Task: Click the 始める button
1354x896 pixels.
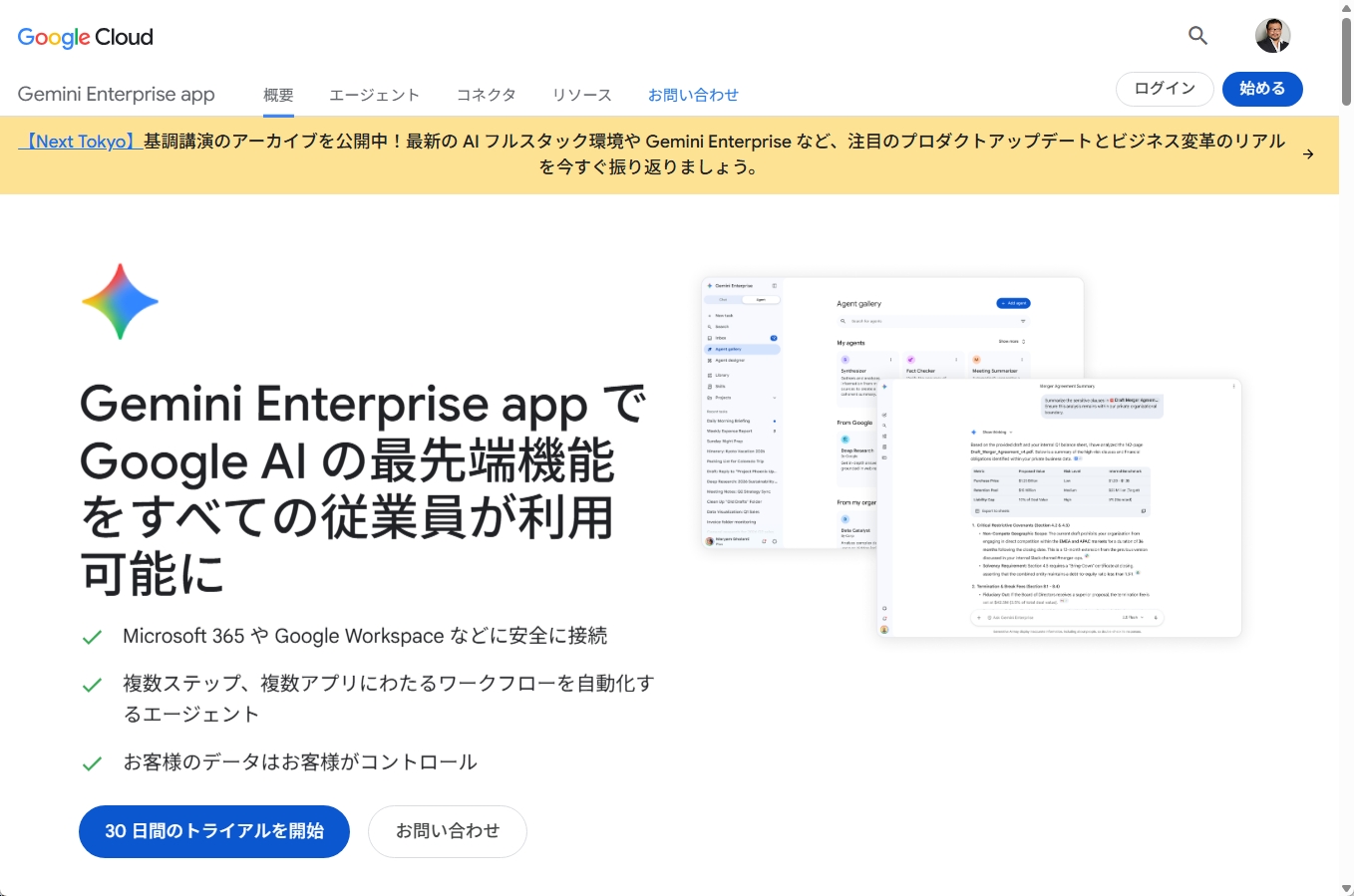Action: coord(1262,89)
